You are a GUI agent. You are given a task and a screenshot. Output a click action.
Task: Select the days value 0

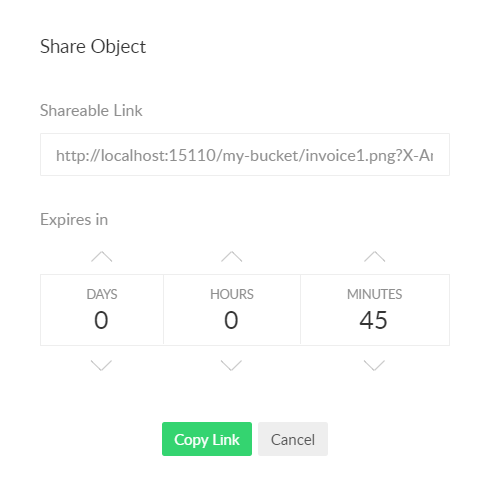point(101,320)
